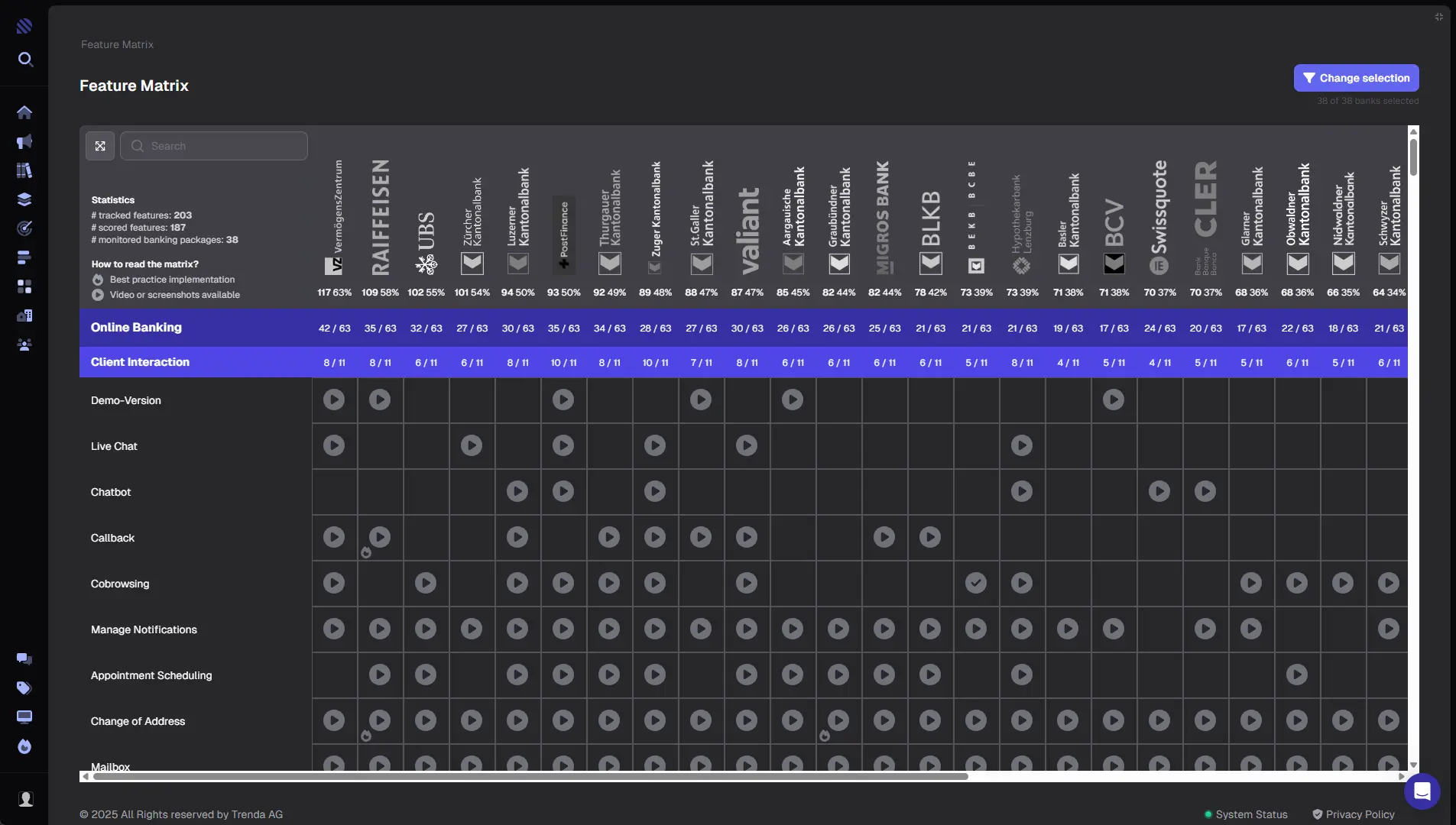Play Demo-Version video for VermögensZentrum

334,400
